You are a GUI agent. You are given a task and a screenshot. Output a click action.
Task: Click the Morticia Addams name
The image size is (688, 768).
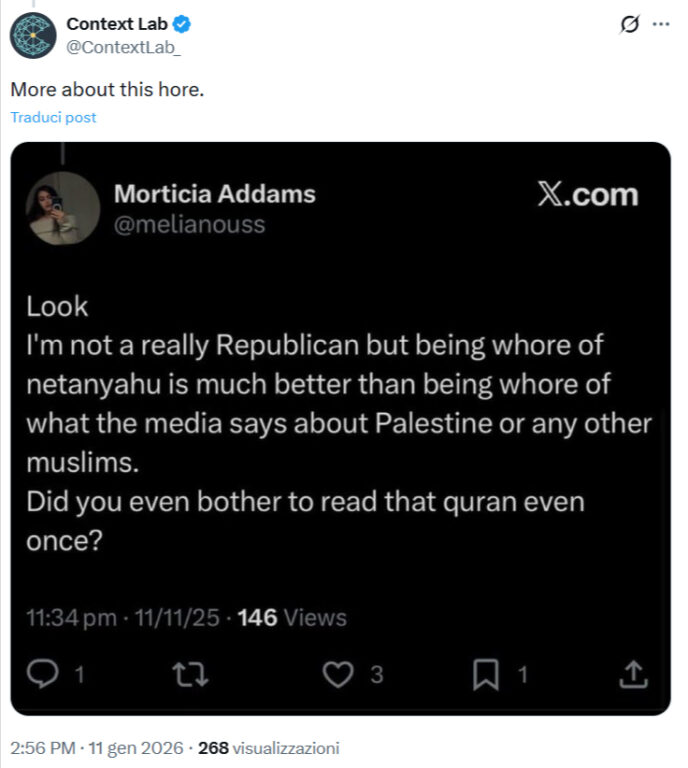[215, 194]
